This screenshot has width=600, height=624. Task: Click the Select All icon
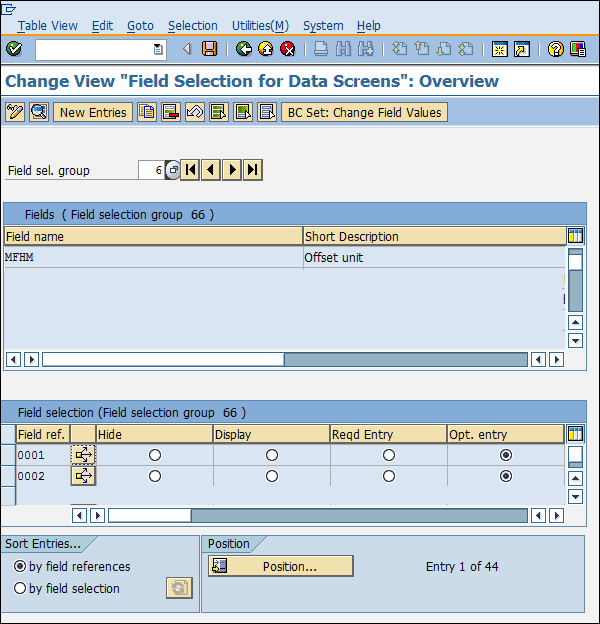219,112
